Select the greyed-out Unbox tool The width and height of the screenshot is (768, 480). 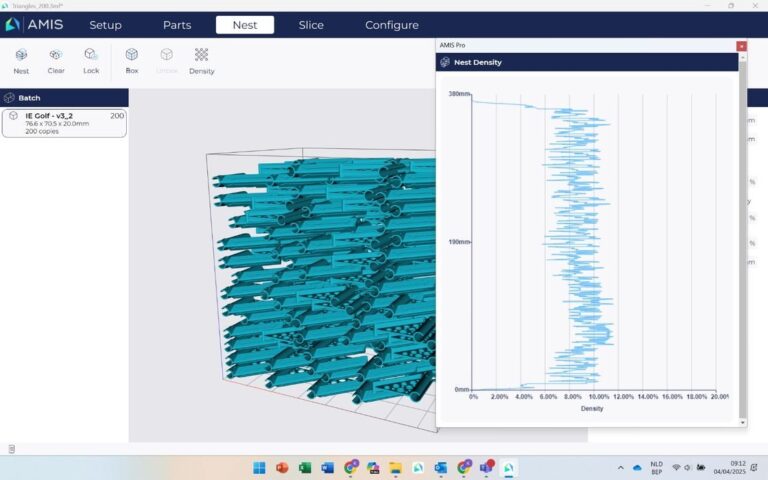coord(167,61)
